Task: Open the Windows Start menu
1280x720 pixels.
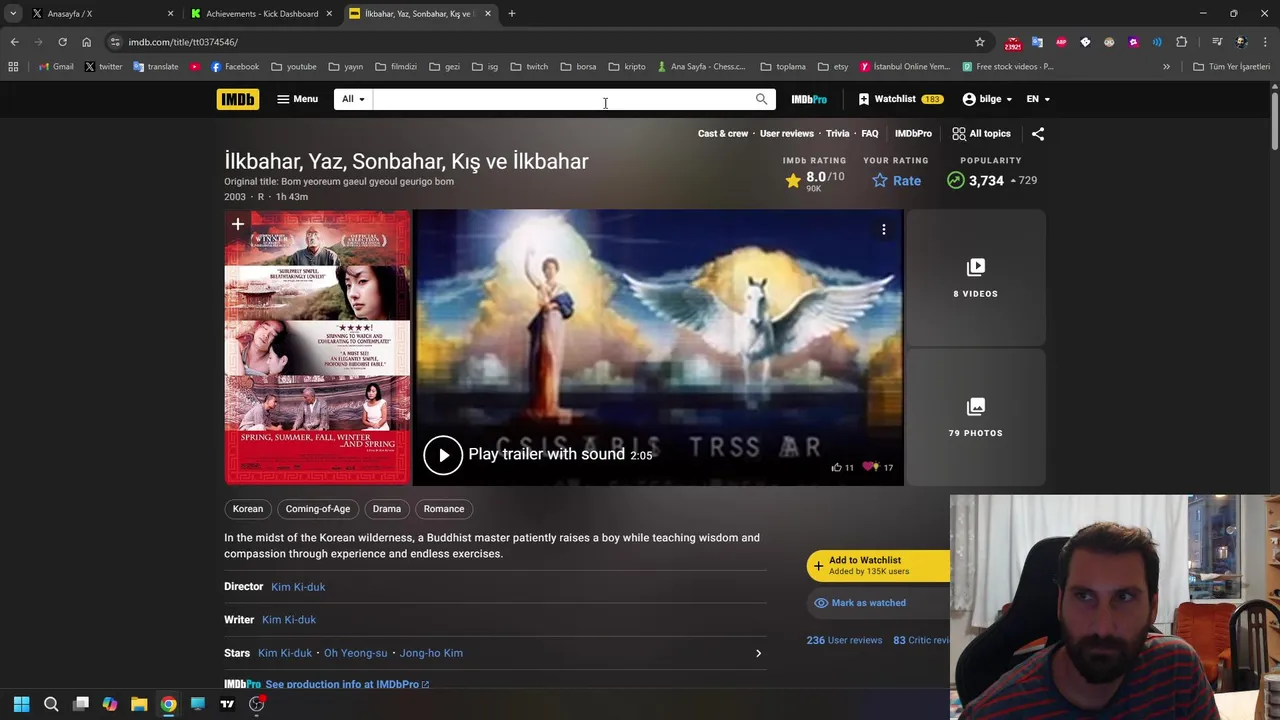Action: click(21, 704)
